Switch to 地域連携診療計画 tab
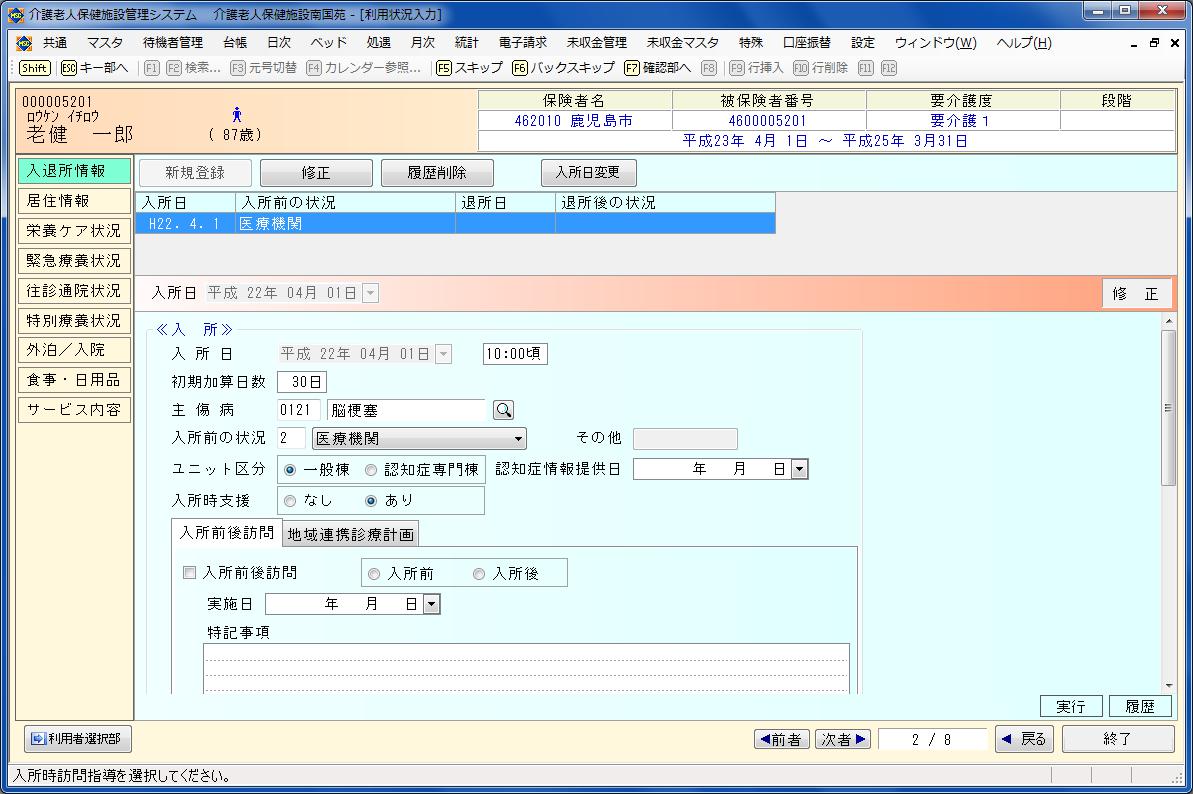1193x794 pixels. [350, 534]
